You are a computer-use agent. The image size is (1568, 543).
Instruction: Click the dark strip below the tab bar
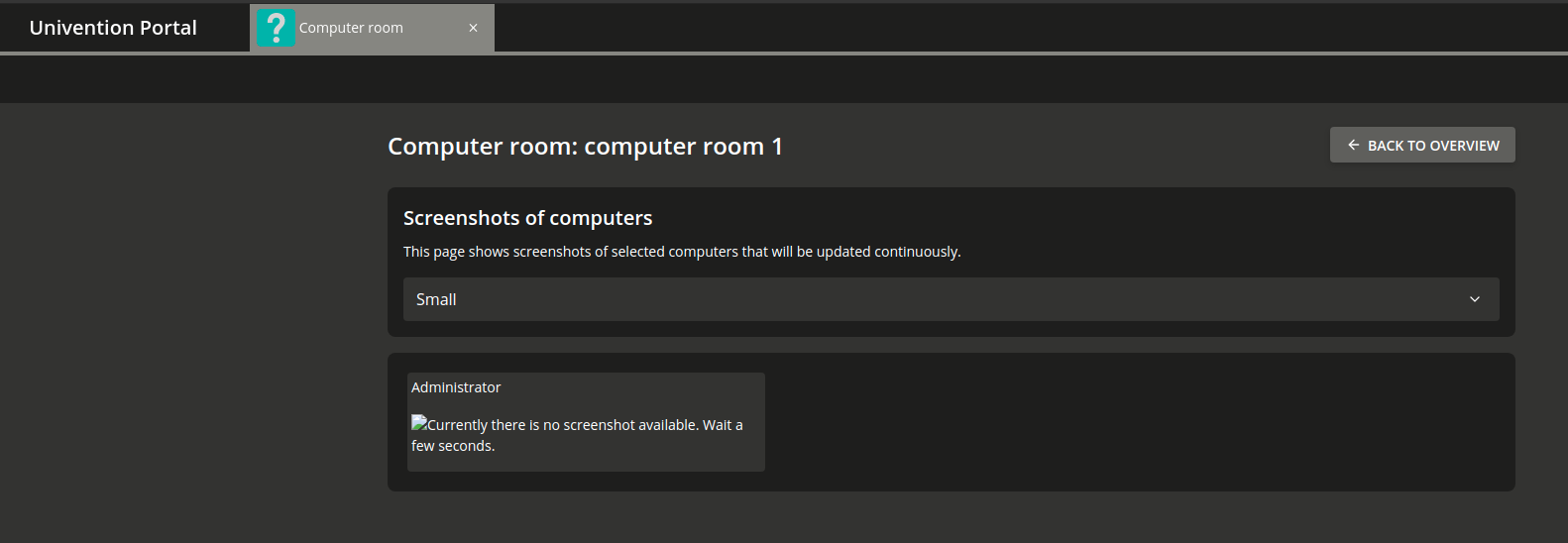click(x=783, y=79)
